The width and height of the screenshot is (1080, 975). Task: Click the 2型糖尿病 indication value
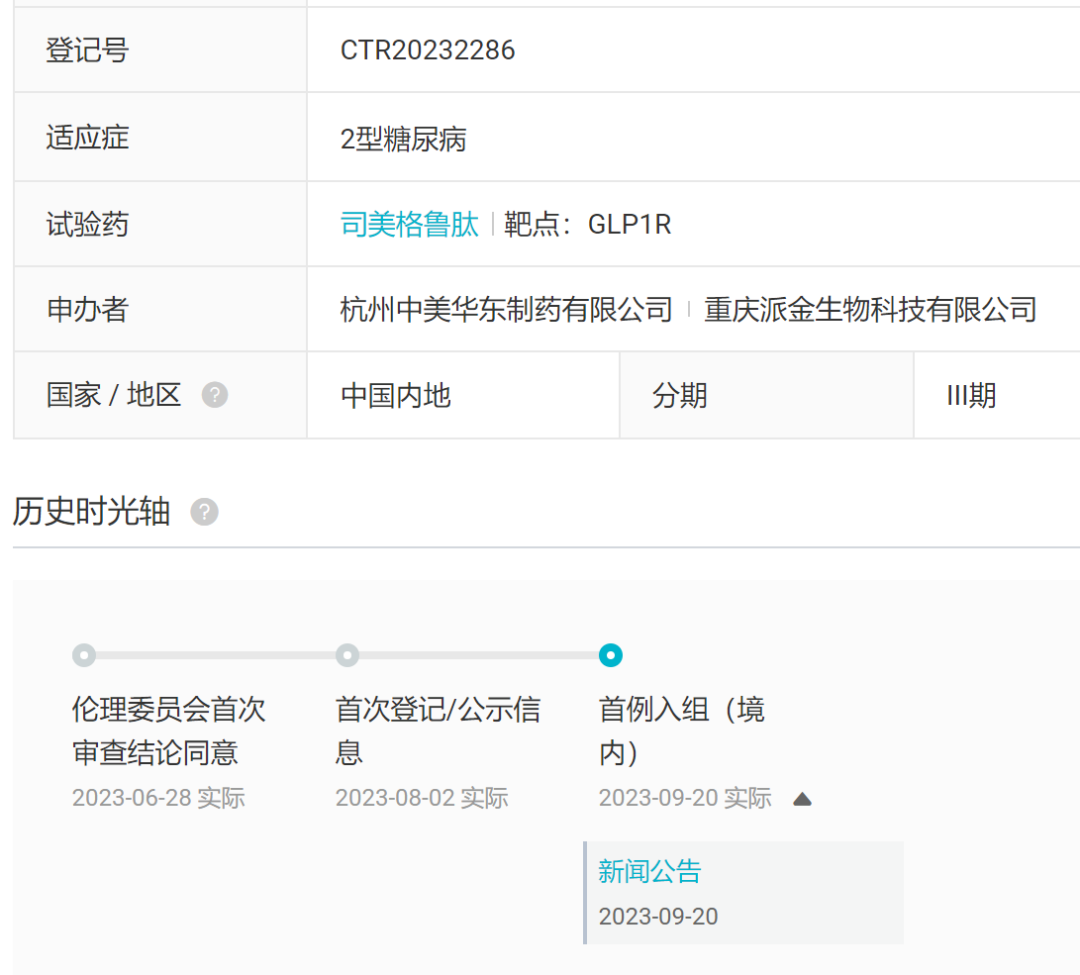[x=403, y=139]
